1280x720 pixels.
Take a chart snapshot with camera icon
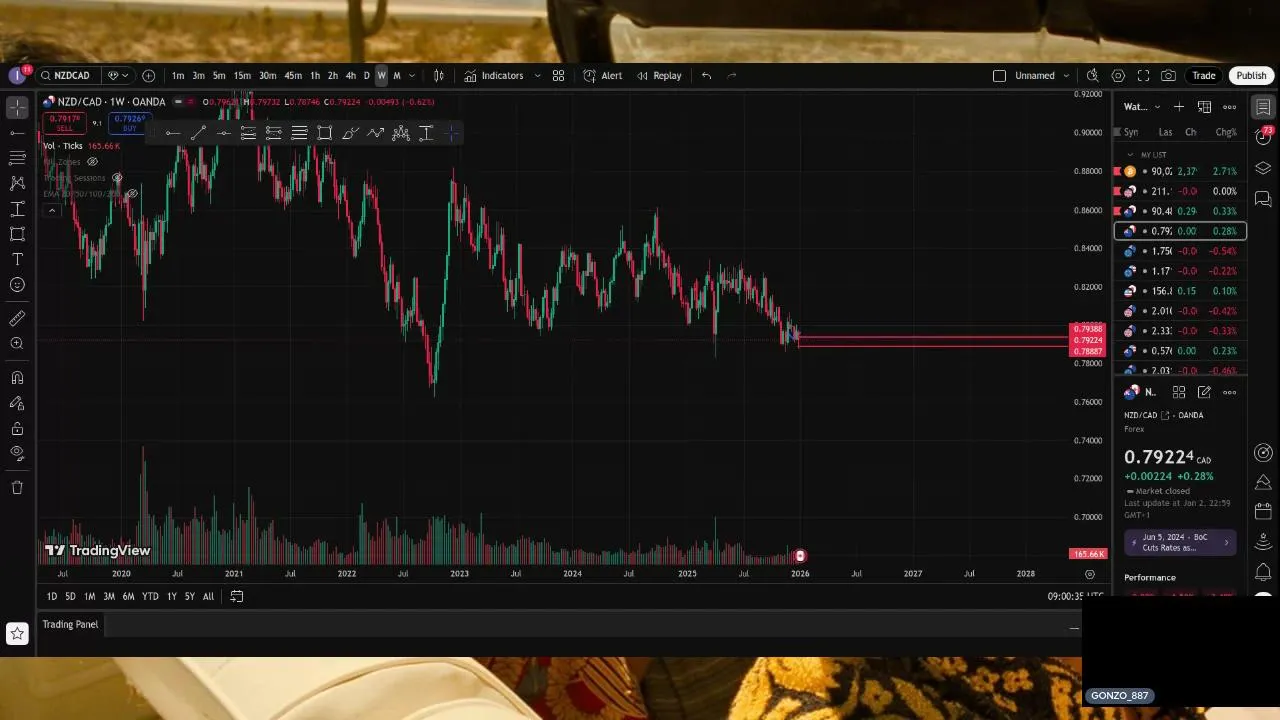tap(1168, 75)
